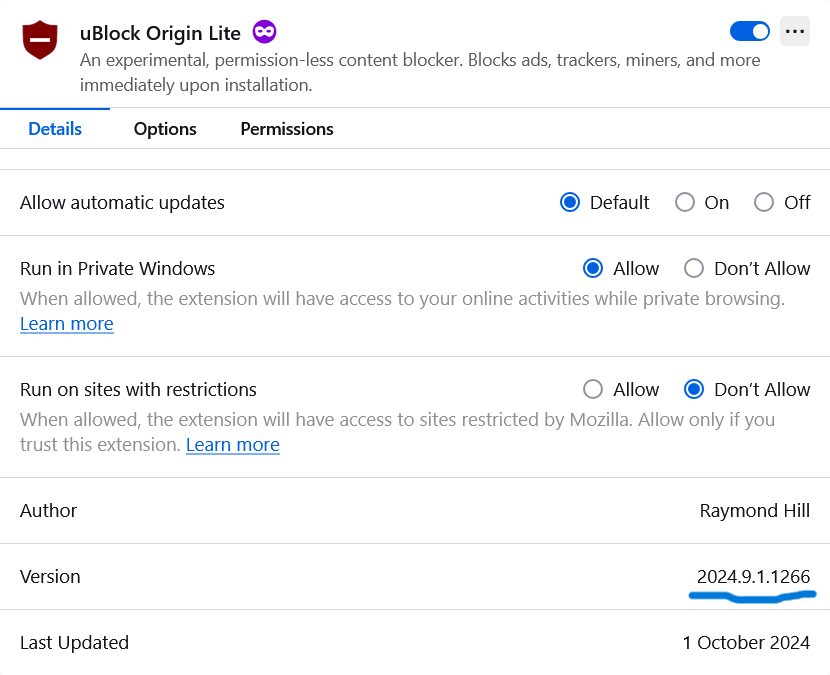The width and height of the screenshot is (830, 675).
Task: Disable the uBlock Origin Lite extension toggle
Action: (750, 31)
